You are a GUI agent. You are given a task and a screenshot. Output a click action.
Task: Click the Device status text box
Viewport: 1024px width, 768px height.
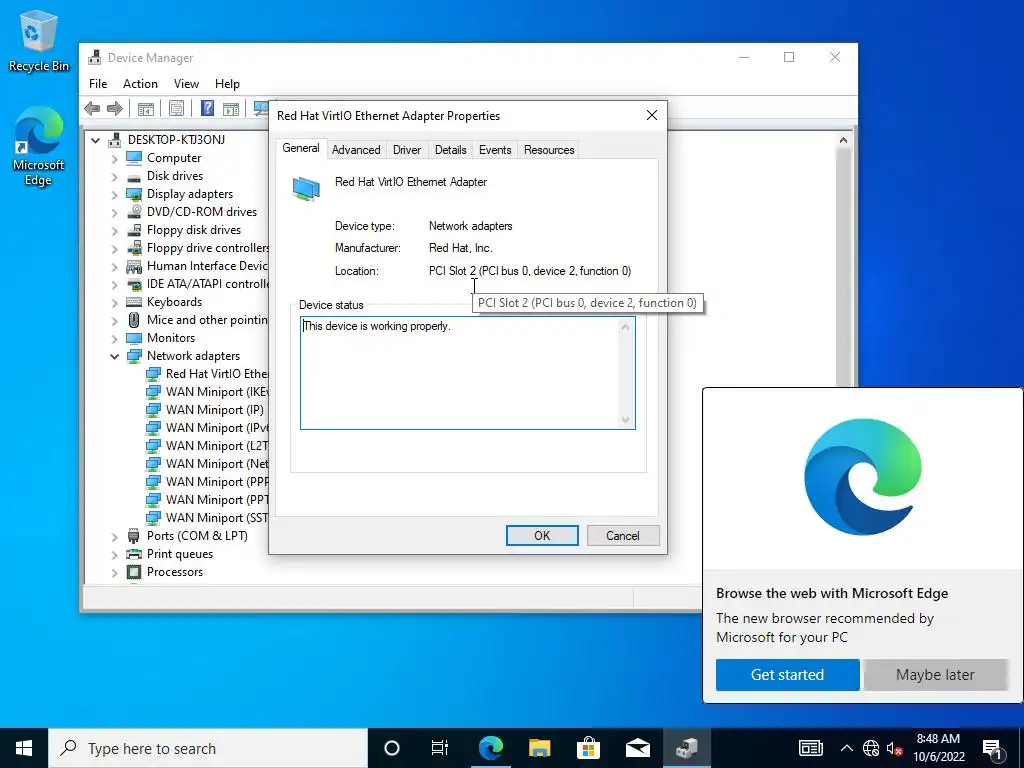coord(468,373)
